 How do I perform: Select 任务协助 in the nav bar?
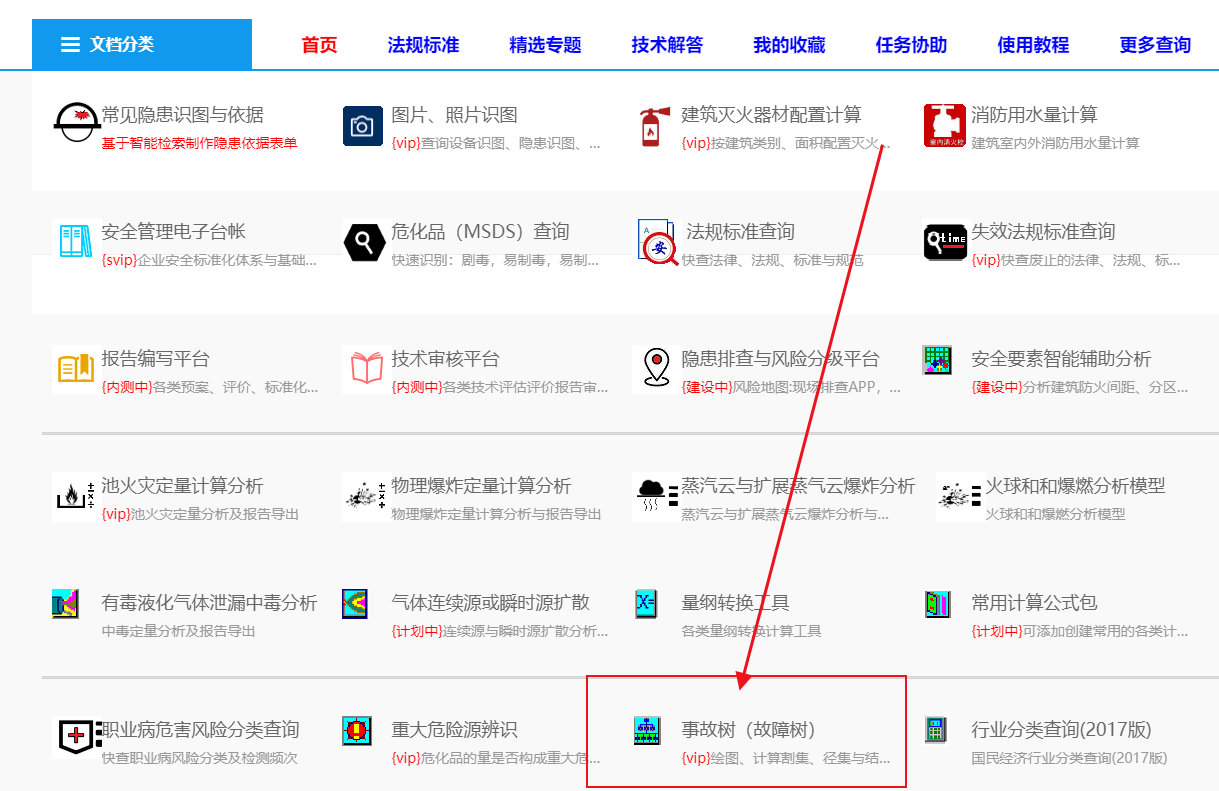pos(911,45)
